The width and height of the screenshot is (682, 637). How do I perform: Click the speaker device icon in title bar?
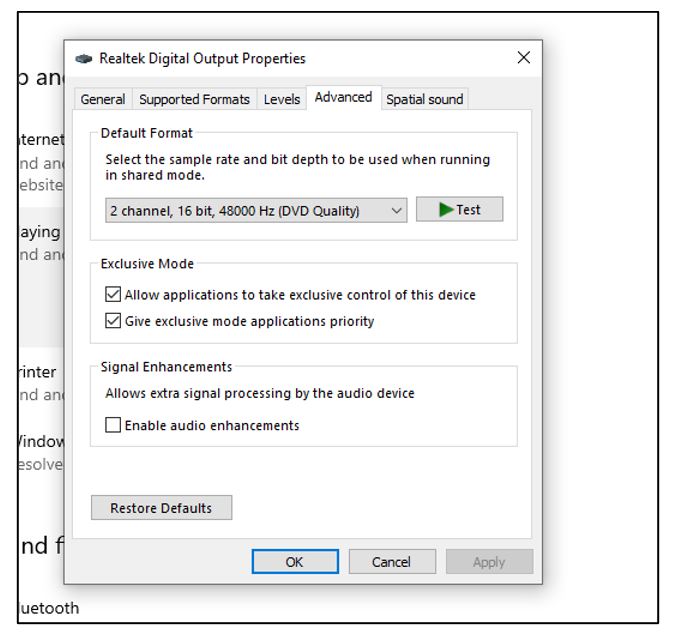coord(84,59)
